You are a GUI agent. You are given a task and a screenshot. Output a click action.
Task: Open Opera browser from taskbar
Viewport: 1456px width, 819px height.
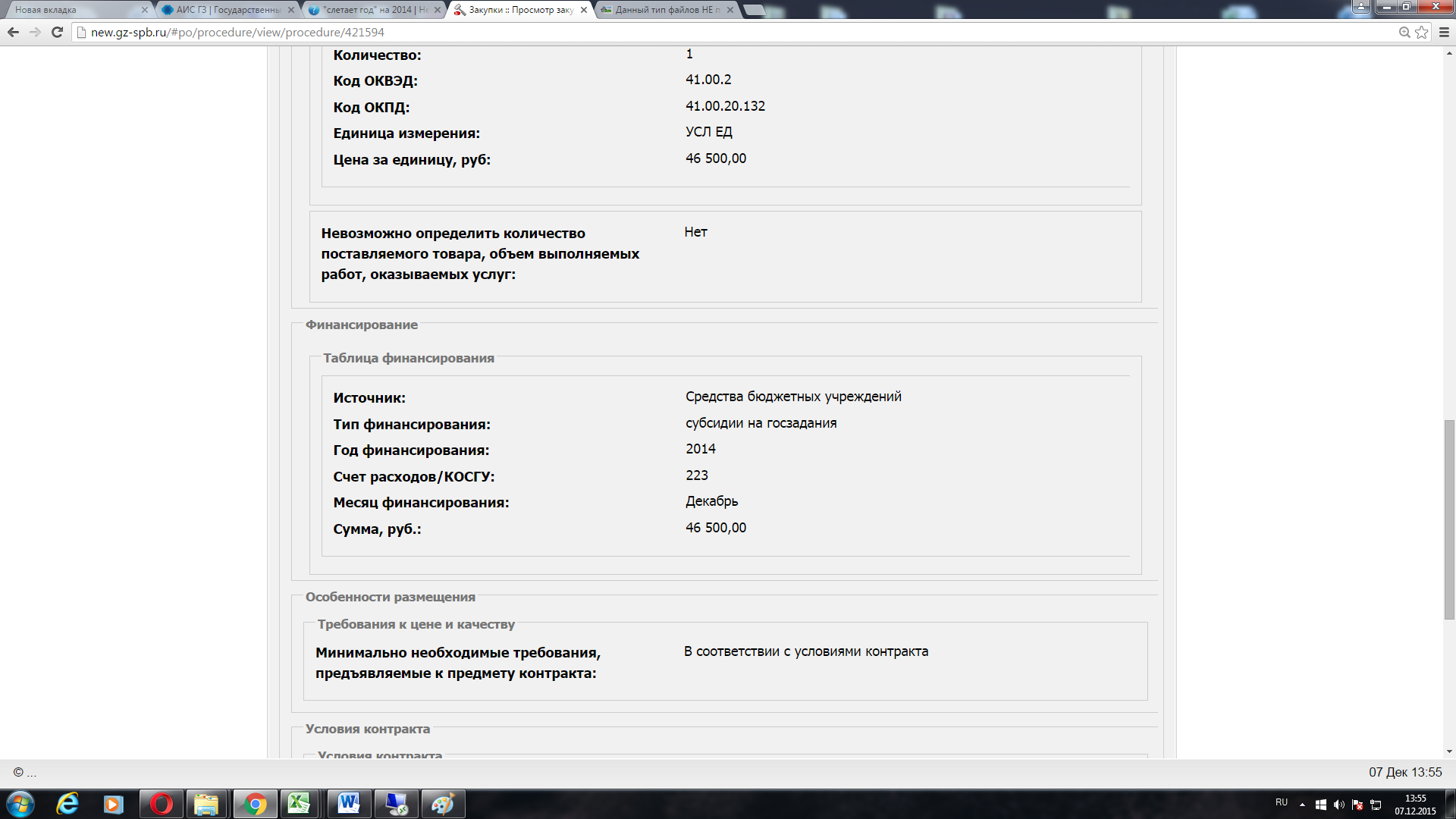(x=161, y=804)
